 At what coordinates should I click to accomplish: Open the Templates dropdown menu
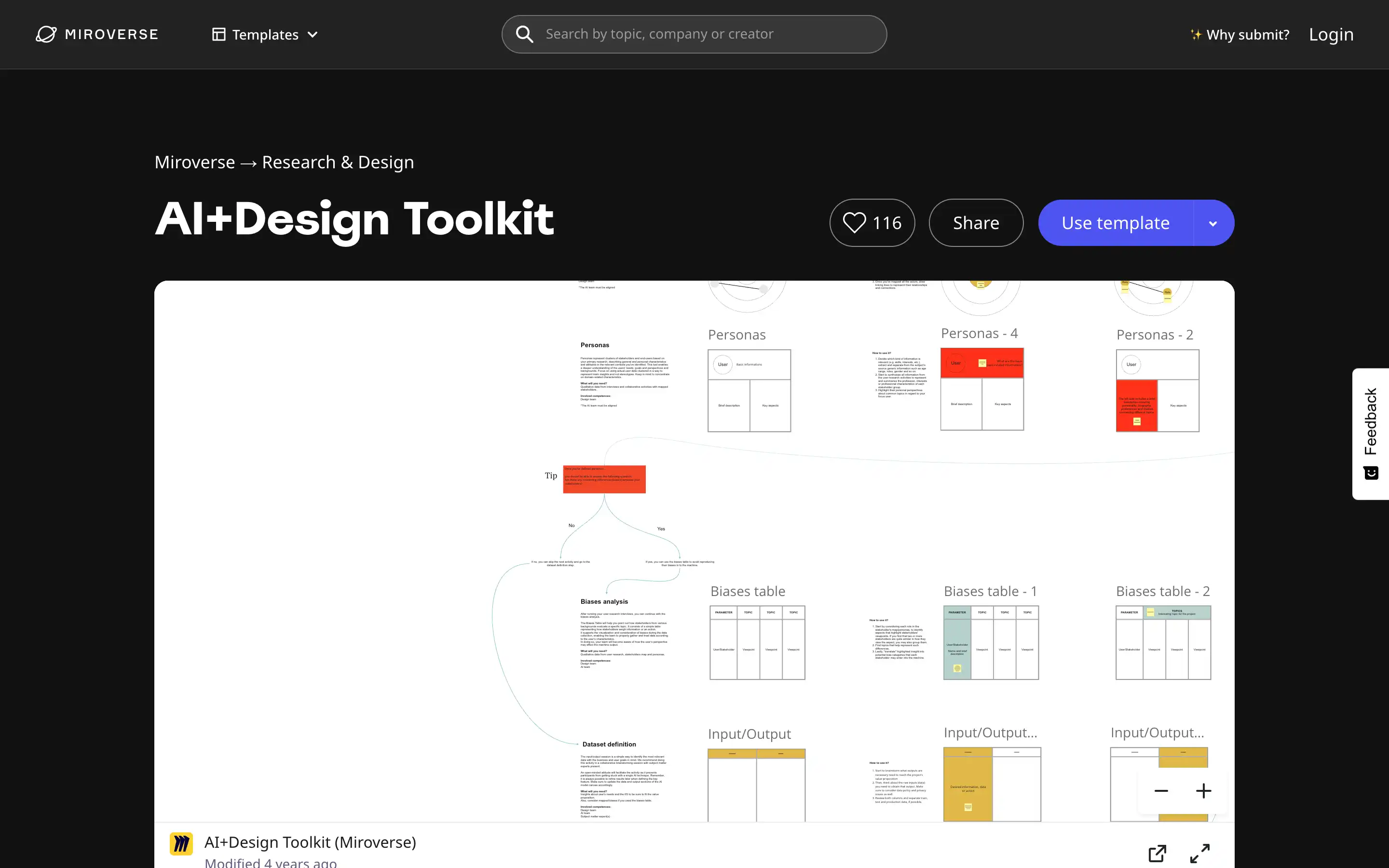[265, 34]
